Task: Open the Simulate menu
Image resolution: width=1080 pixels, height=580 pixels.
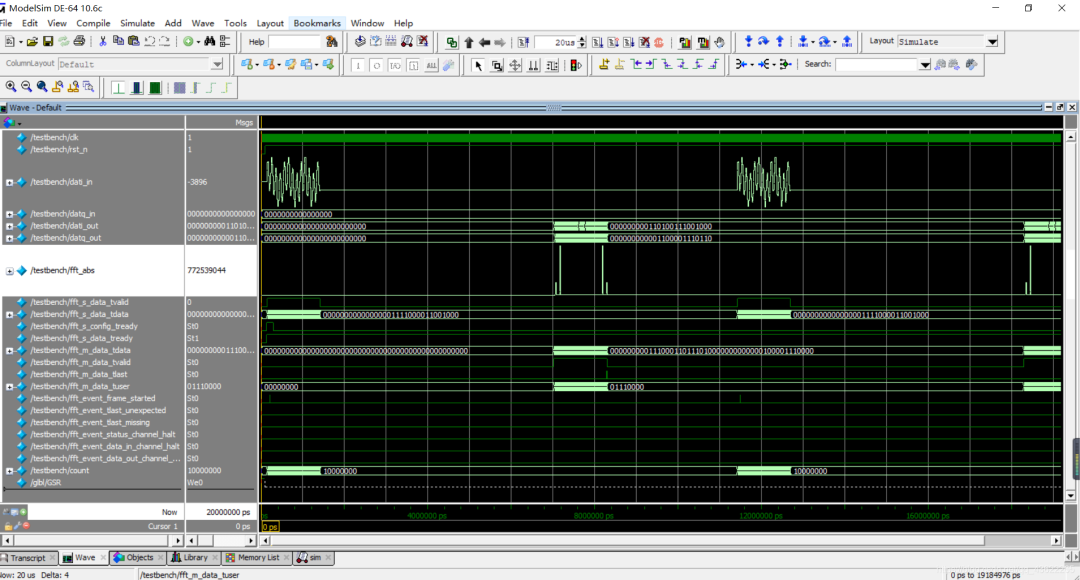Action: coord(137,23)
